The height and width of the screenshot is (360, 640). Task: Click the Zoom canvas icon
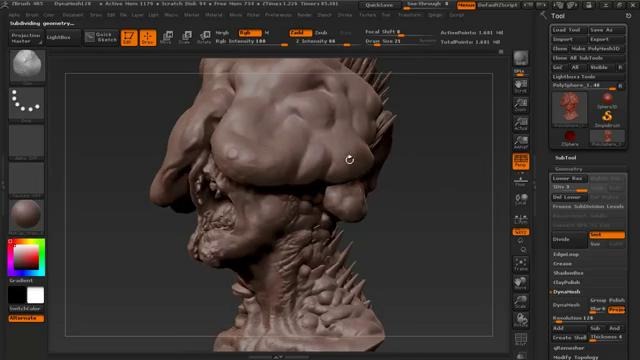[x=520, y=104]
